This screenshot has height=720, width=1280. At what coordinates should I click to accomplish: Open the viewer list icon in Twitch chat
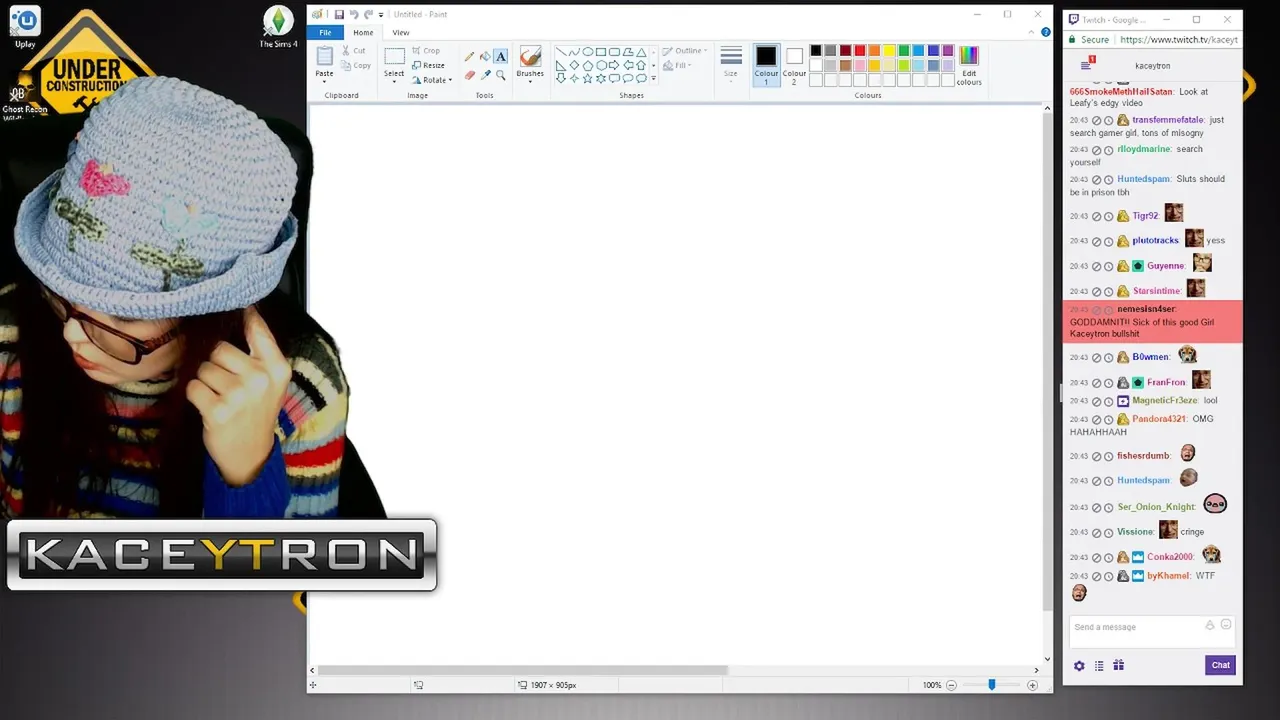[x=1099, y=665]
